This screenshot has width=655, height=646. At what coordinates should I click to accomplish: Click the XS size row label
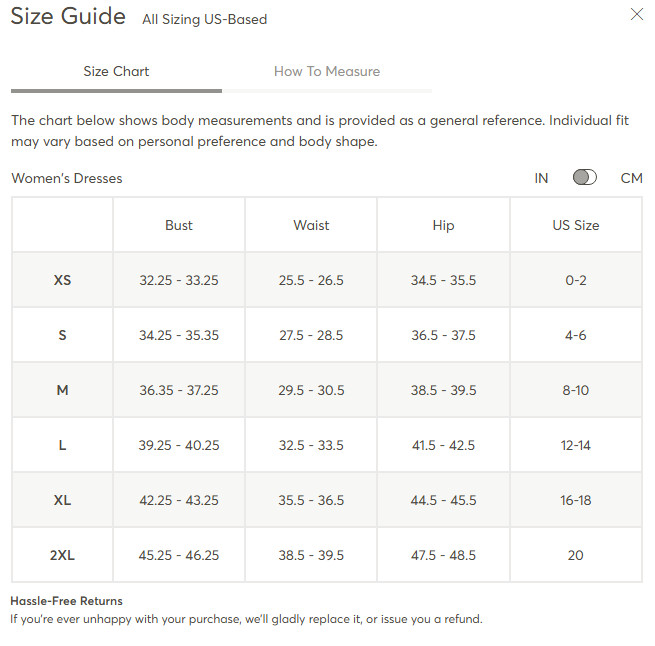[x=62, y=280]
